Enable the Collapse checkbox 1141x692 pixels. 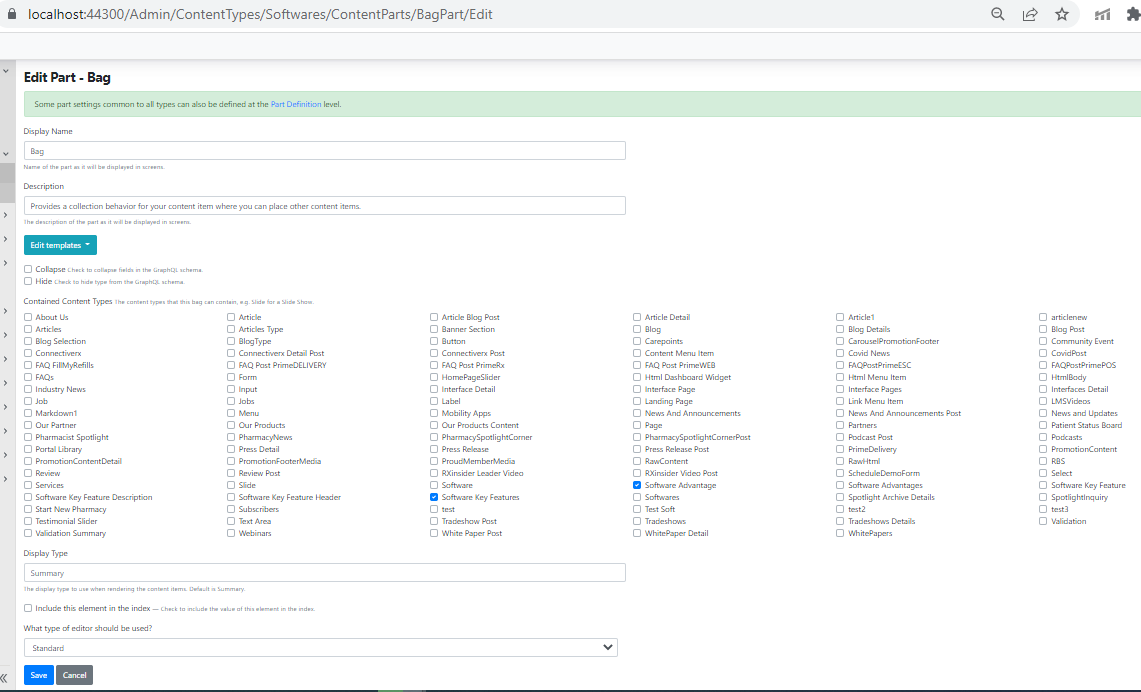28,269
